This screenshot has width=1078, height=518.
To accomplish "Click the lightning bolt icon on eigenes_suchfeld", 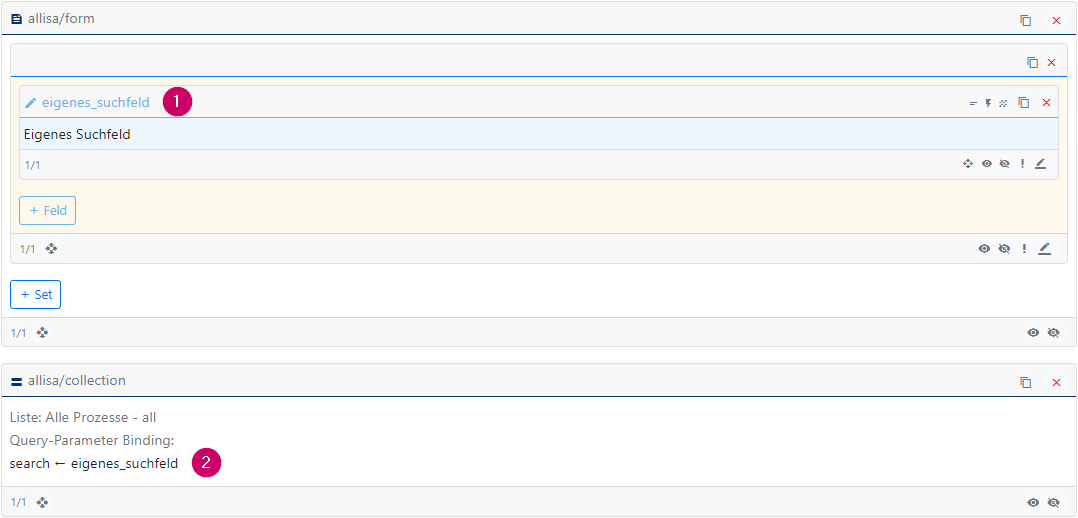I will point(988,103).
